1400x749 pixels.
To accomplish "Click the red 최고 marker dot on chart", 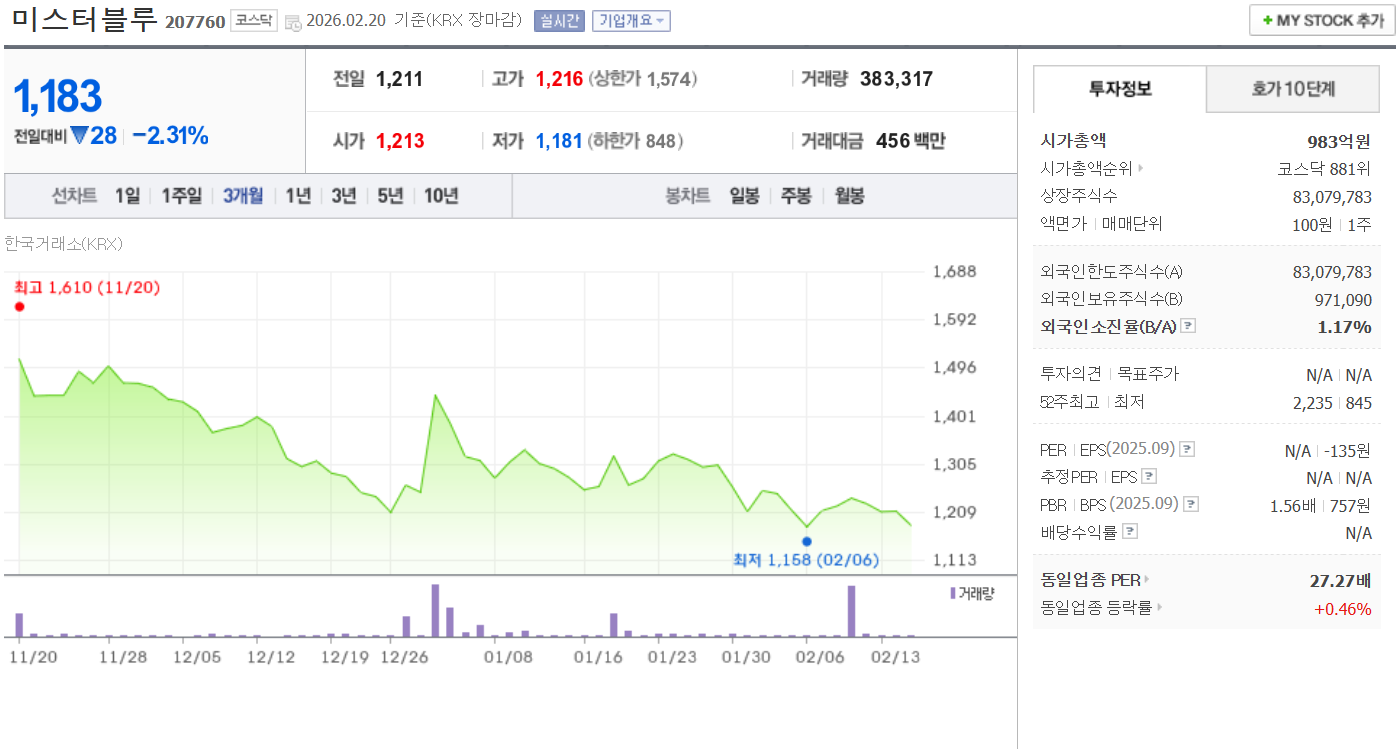I will 19,307.
